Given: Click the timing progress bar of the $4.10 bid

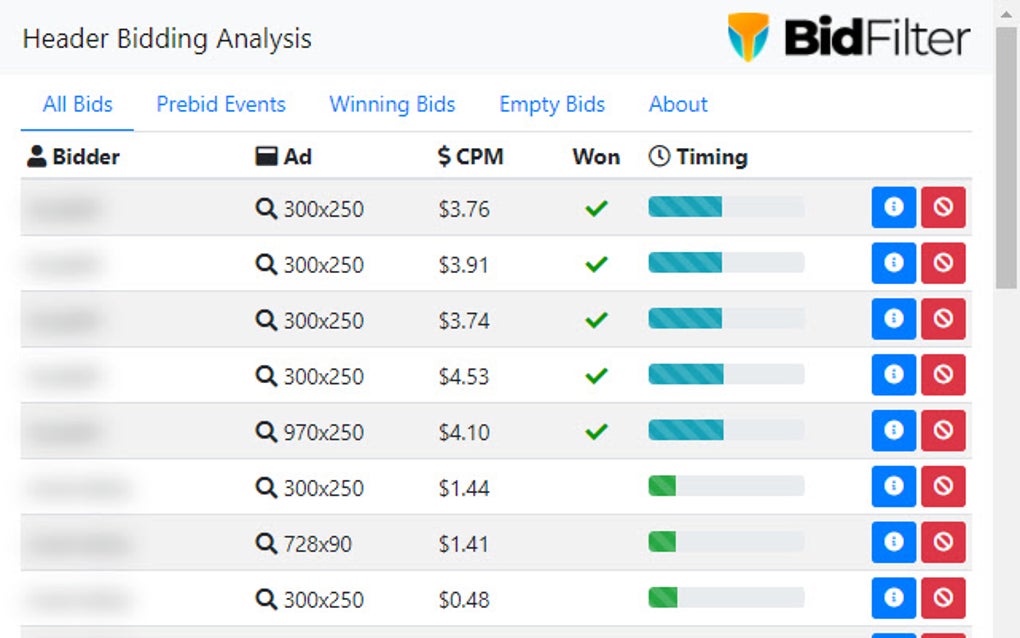Looking at the screenshot, I should (725, 431).
